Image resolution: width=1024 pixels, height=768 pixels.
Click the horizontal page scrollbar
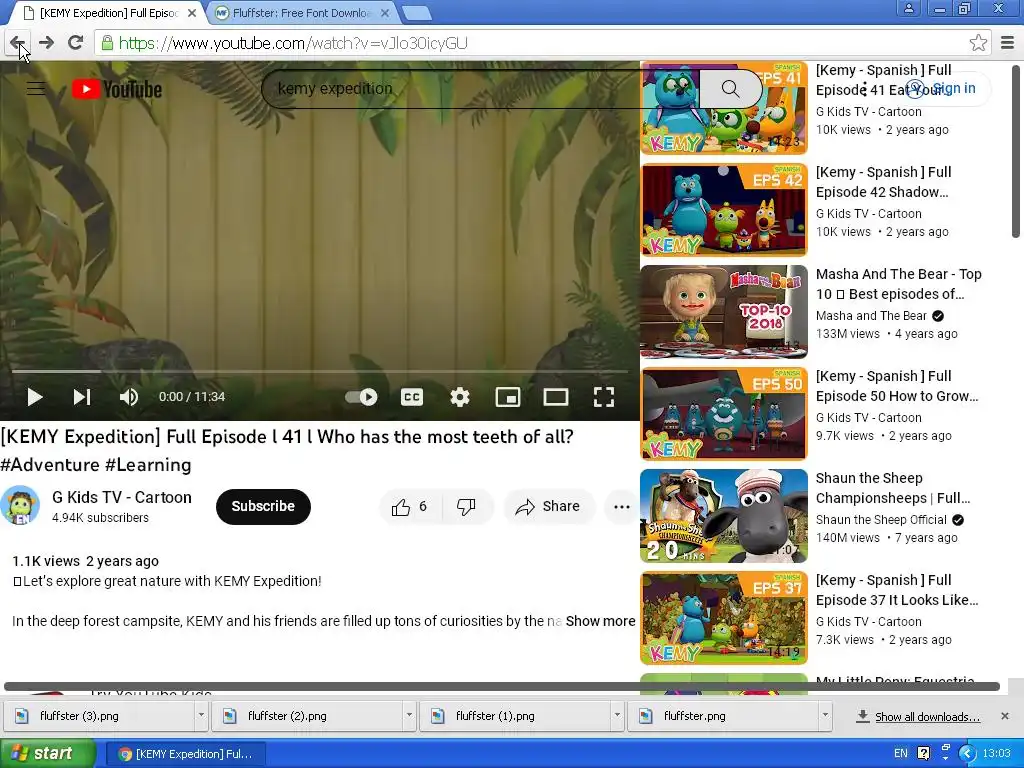pyautogui.click(x=502, y=686)
